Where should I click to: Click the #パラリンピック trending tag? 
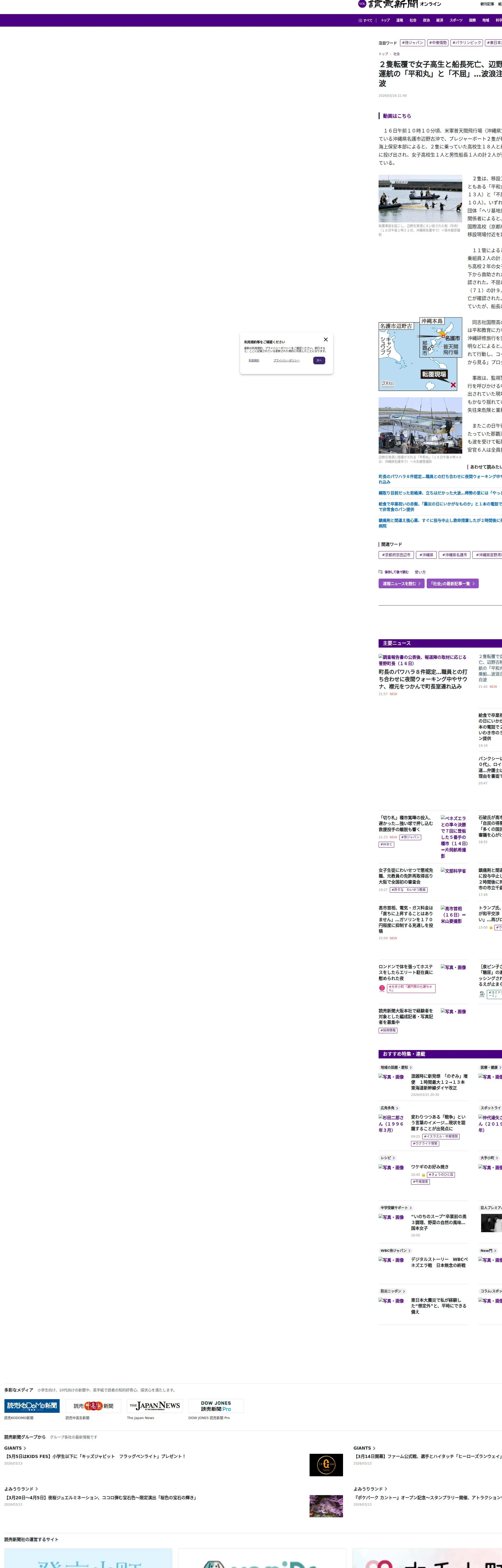(467, 43)
